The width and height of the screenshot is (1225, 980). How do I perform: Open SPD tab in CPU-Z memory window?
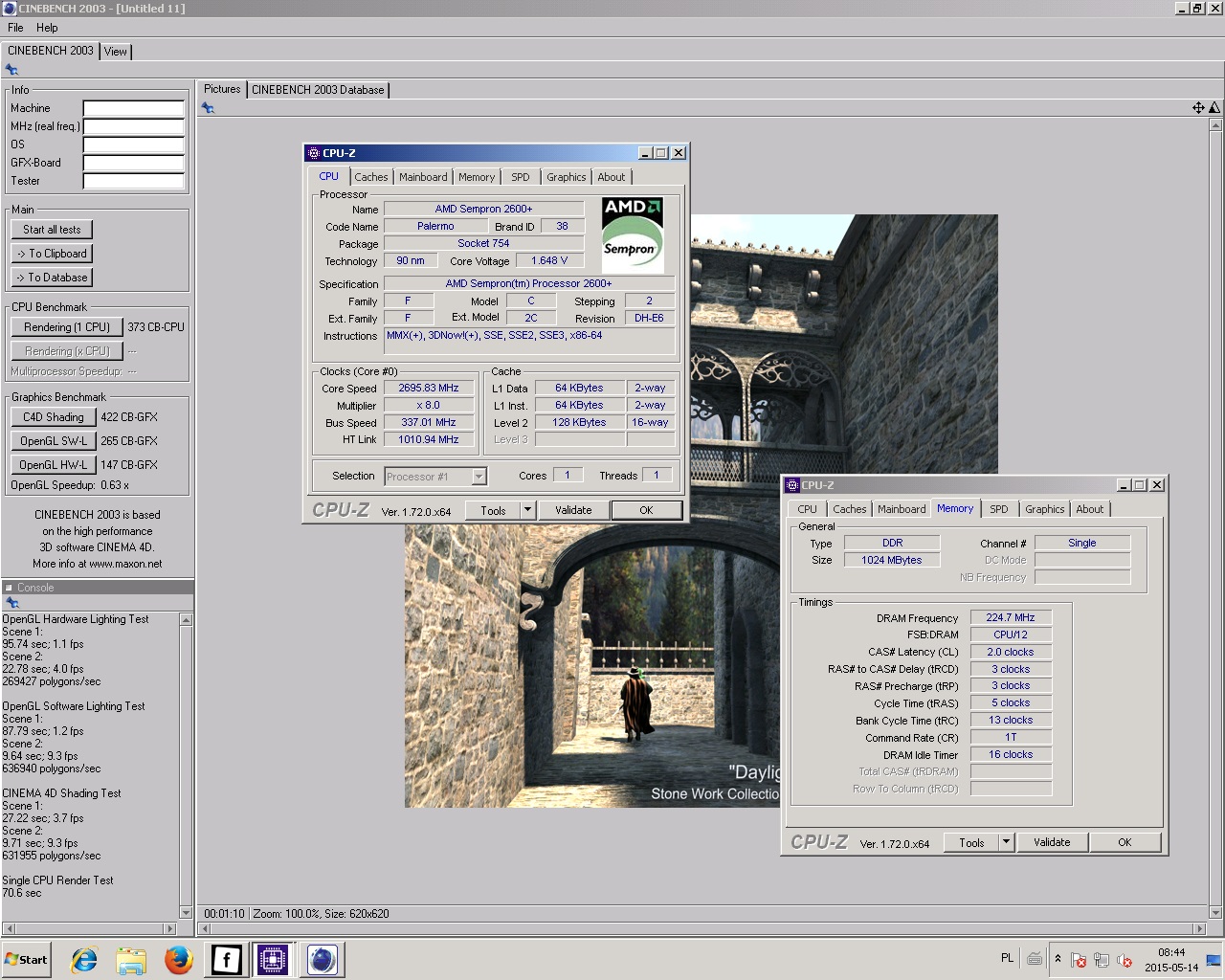click(999, 509)
